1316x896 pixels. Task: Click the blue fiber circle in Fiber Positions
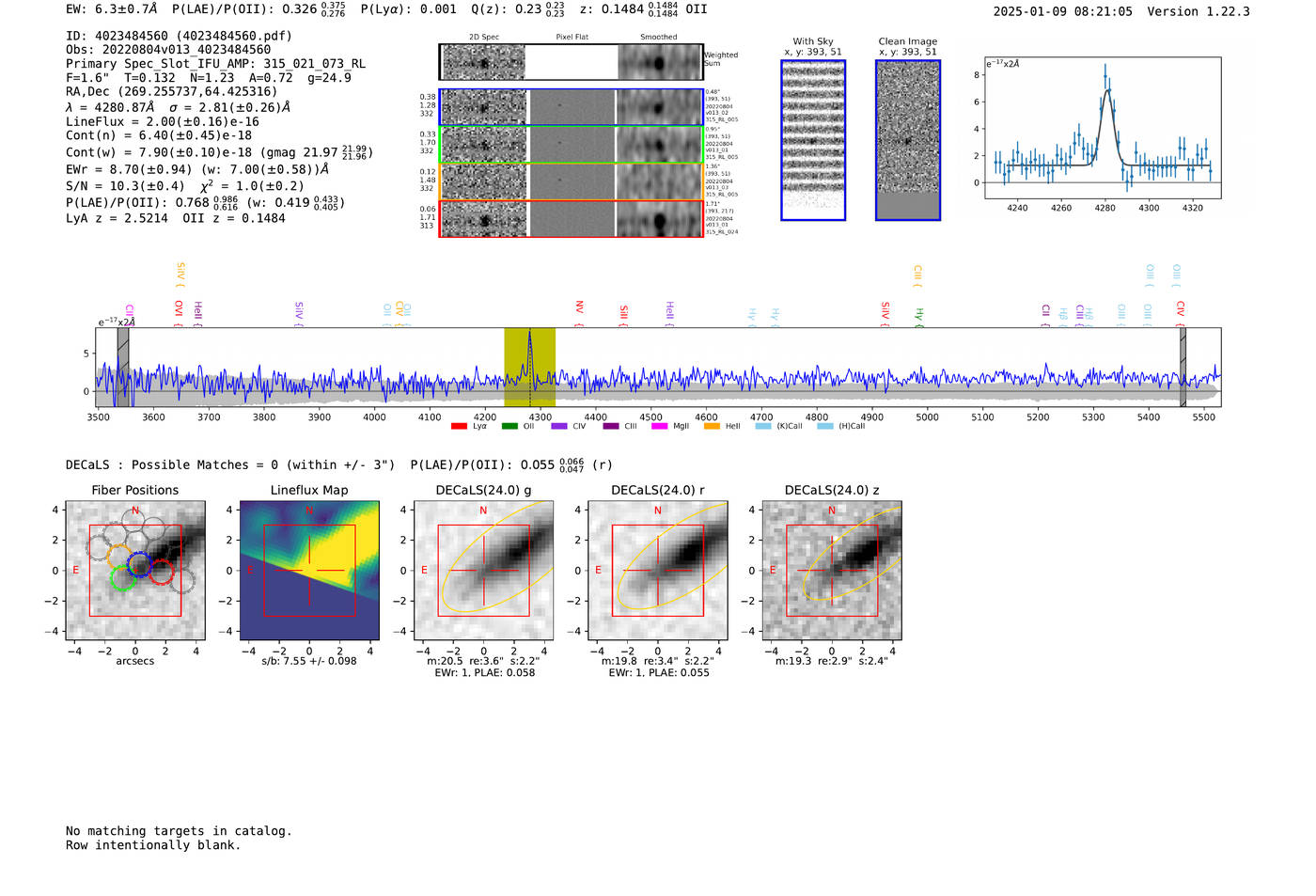139,565
